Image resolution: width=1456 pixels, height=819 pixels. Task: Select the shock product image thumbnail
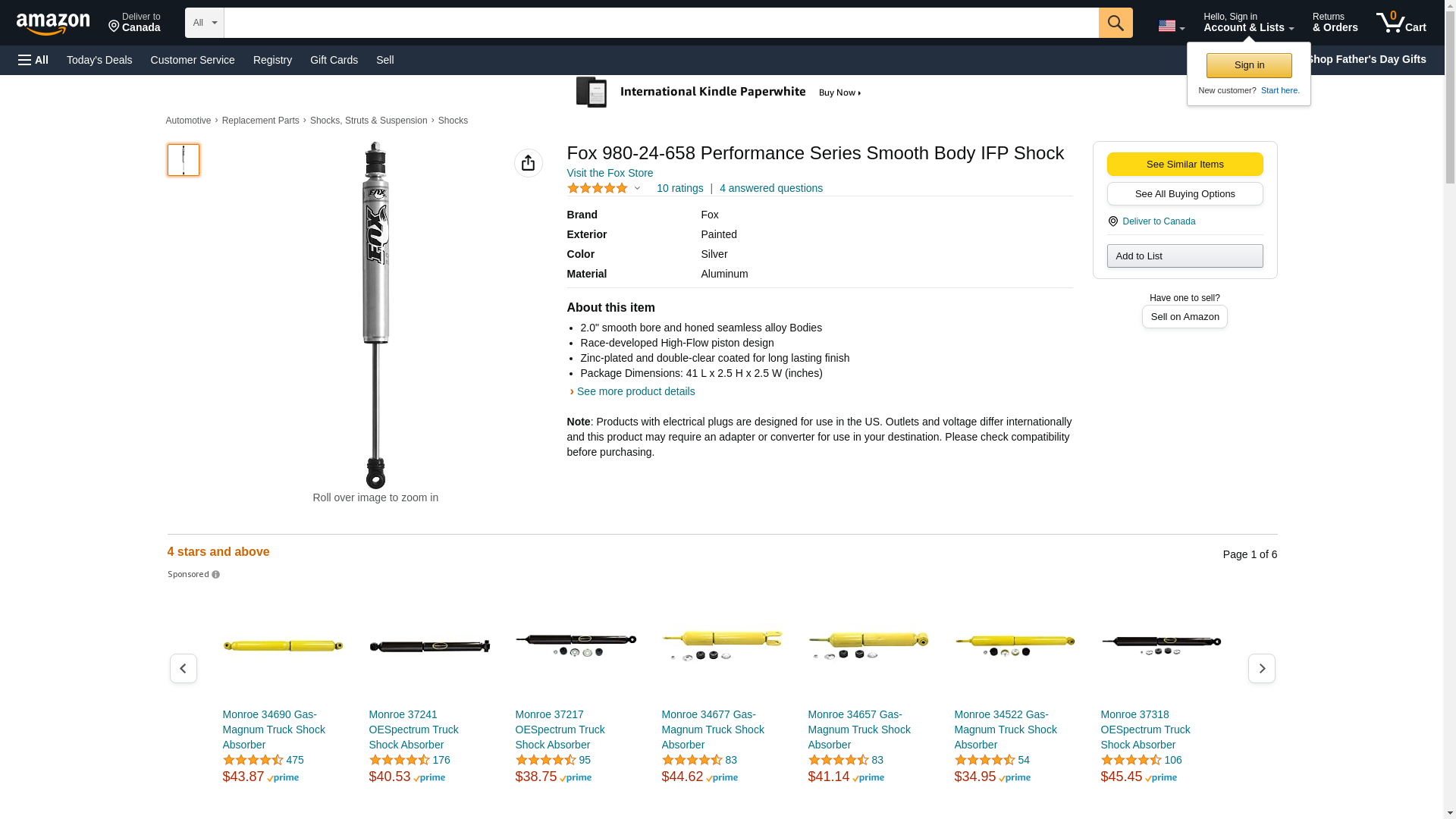tap(183, 160)
